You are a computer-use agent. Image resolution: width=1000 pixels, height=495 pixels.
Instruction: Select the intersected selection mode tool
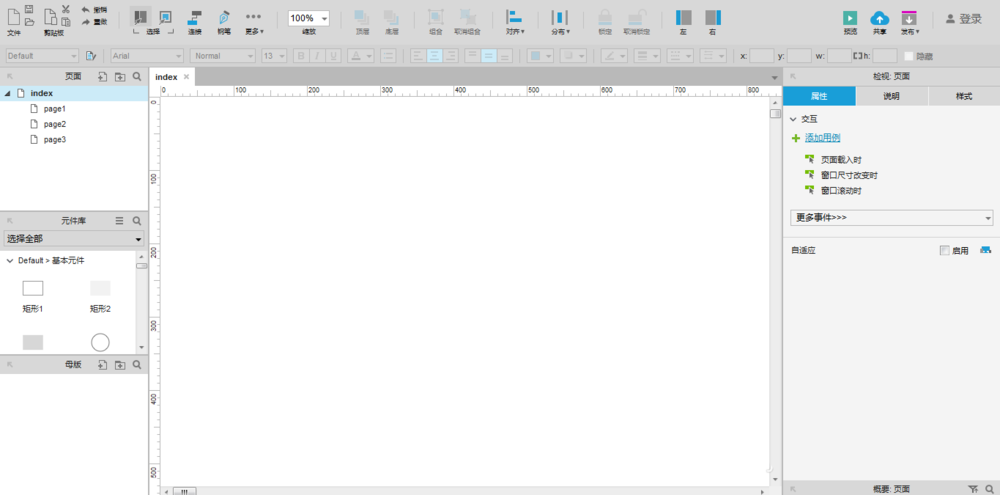click(x=140, y=17)
